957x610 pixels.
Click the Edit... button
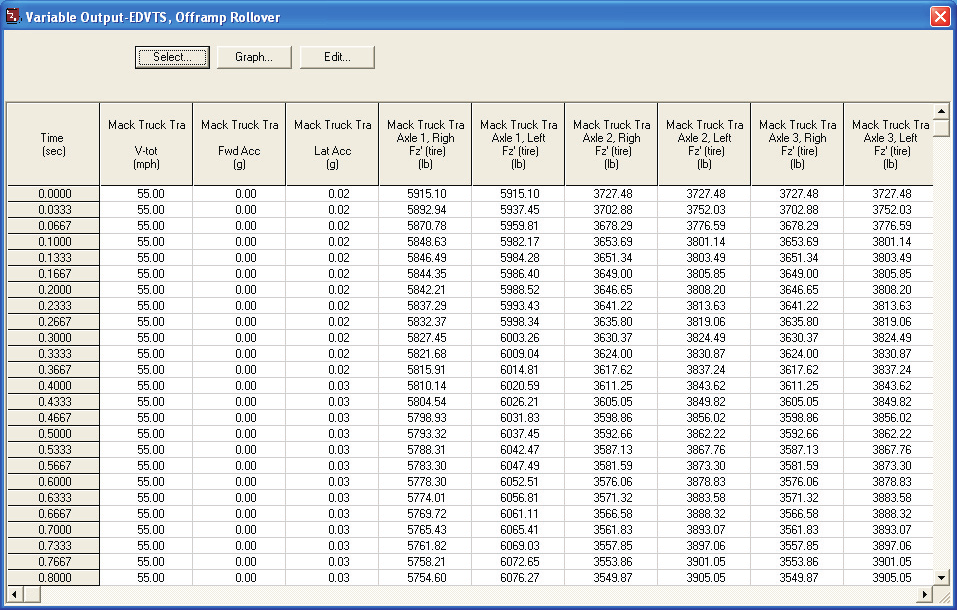(337, 57)
